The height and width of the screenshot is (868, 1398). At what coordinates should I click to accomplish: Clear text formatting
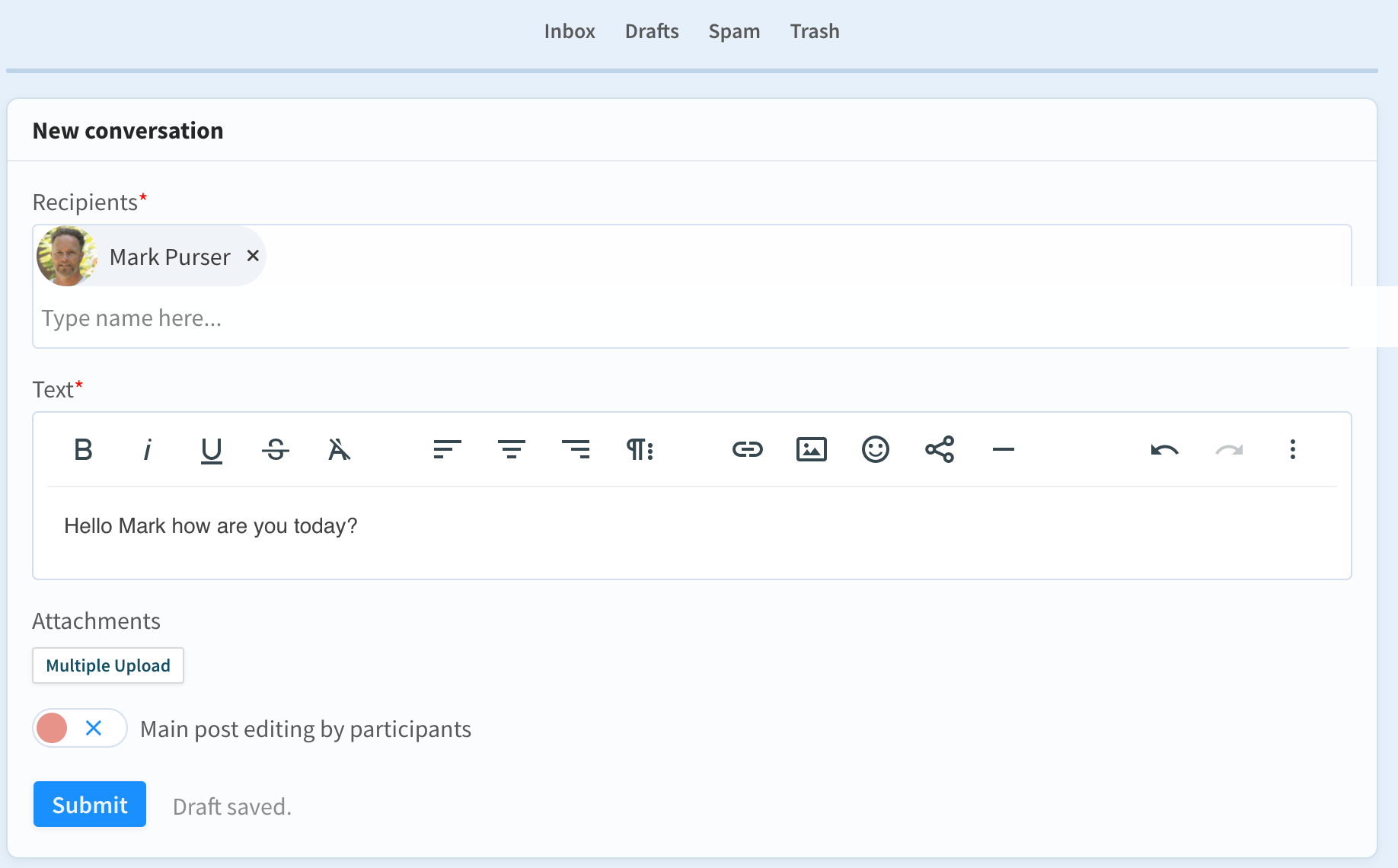click(339, 450)
